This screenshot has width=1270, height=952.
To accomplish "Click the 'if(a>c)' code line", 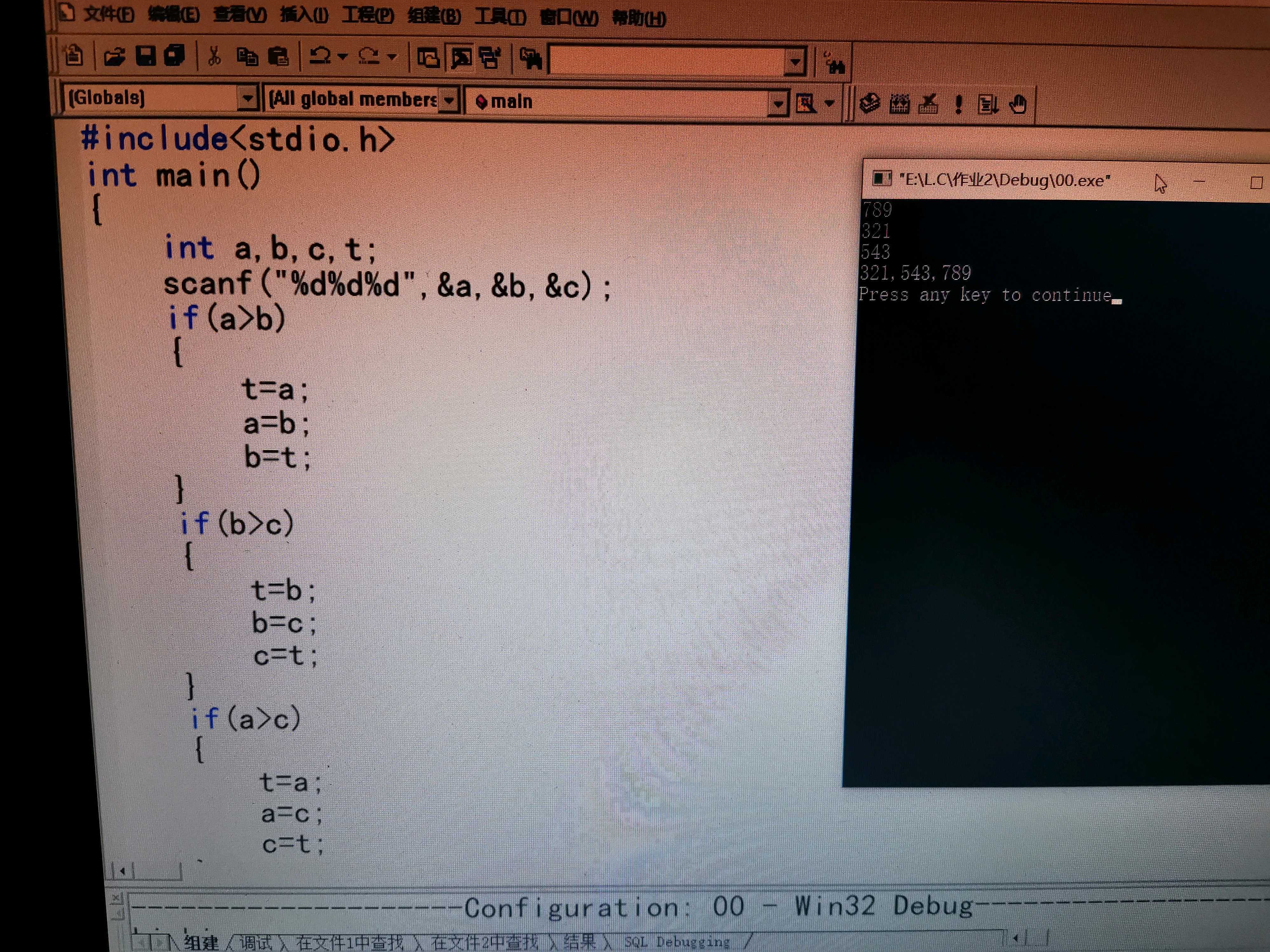I will point(246,718).
